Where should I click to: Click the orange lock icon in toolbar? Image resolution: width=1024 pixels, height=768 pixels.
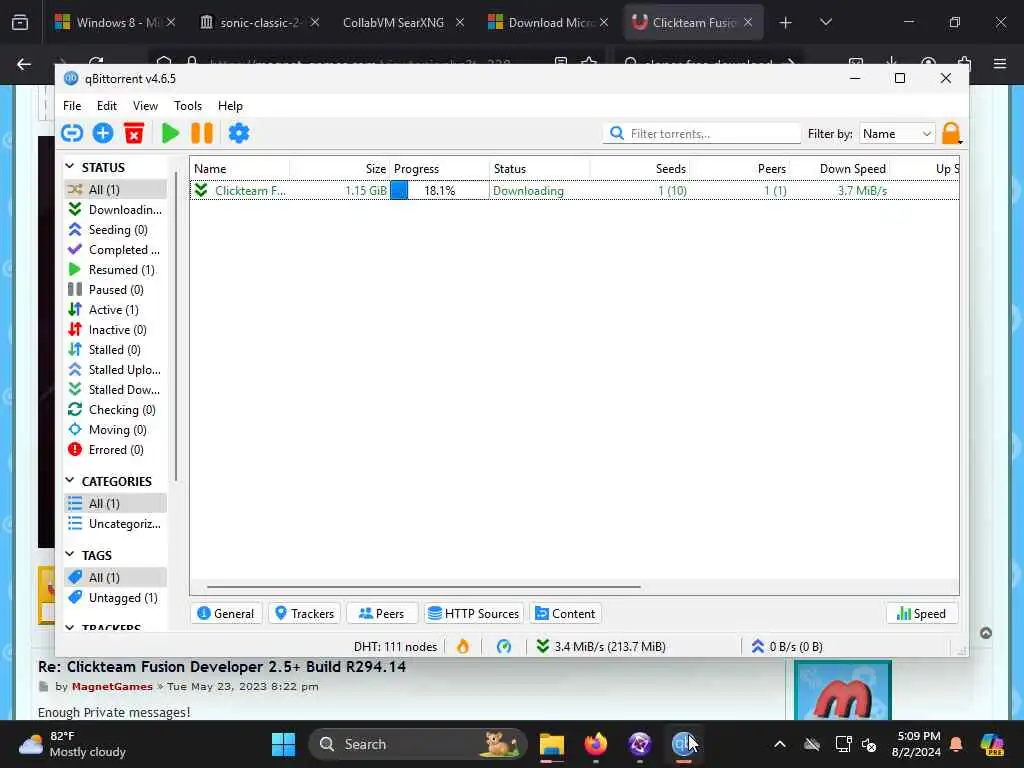[952, 133]
